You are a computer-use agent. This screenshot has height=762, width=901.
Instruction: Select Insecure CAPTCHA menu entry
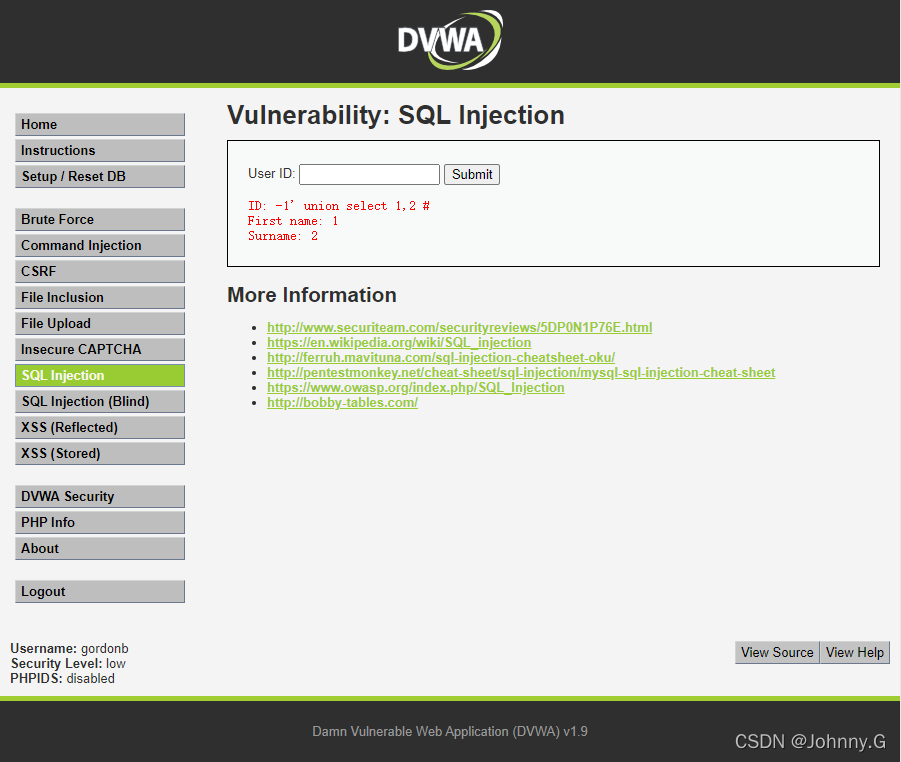pyautogui.click(x=100, y=349)
